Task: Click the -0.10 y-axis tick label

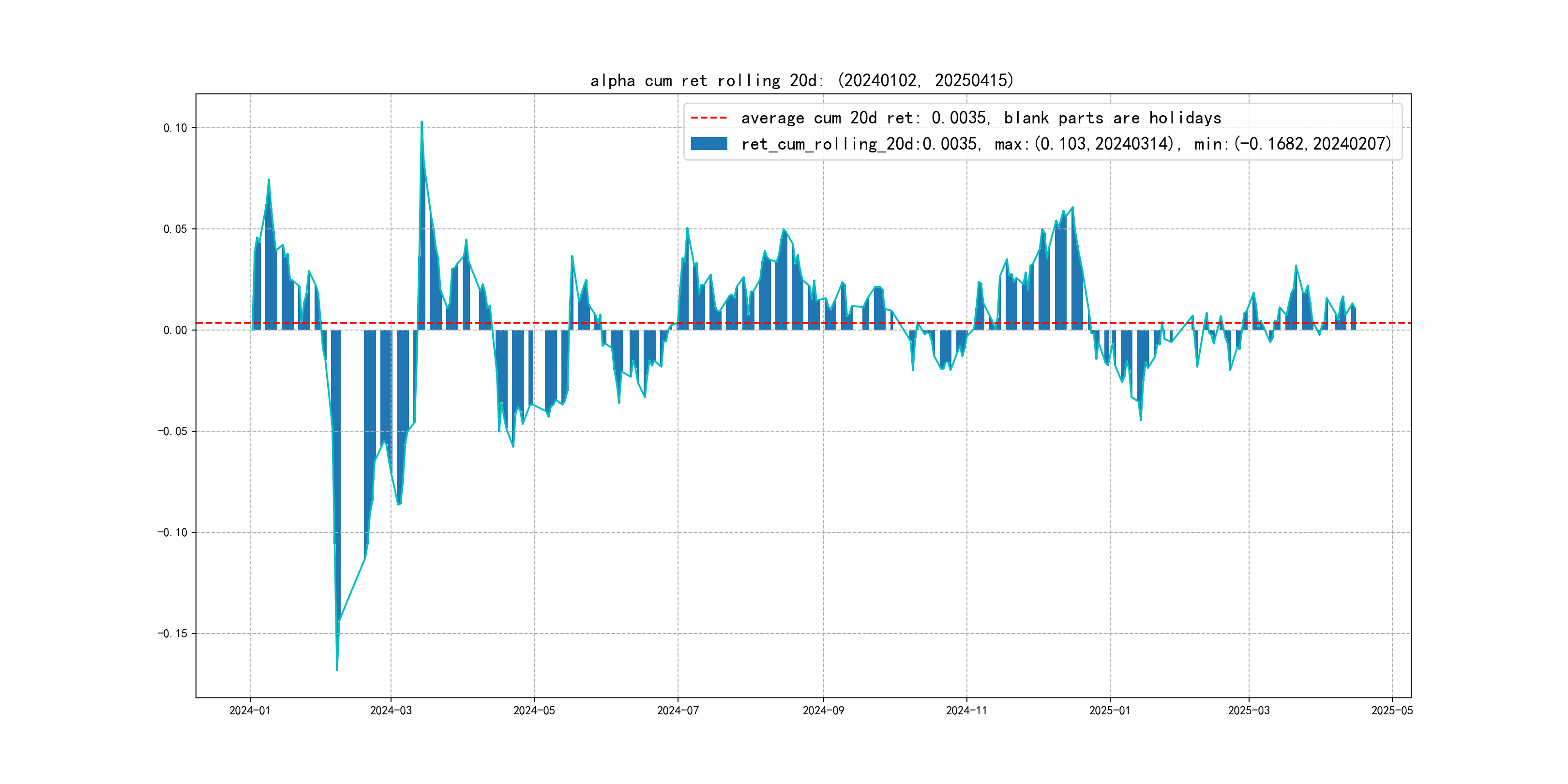Action: [172, 533]
